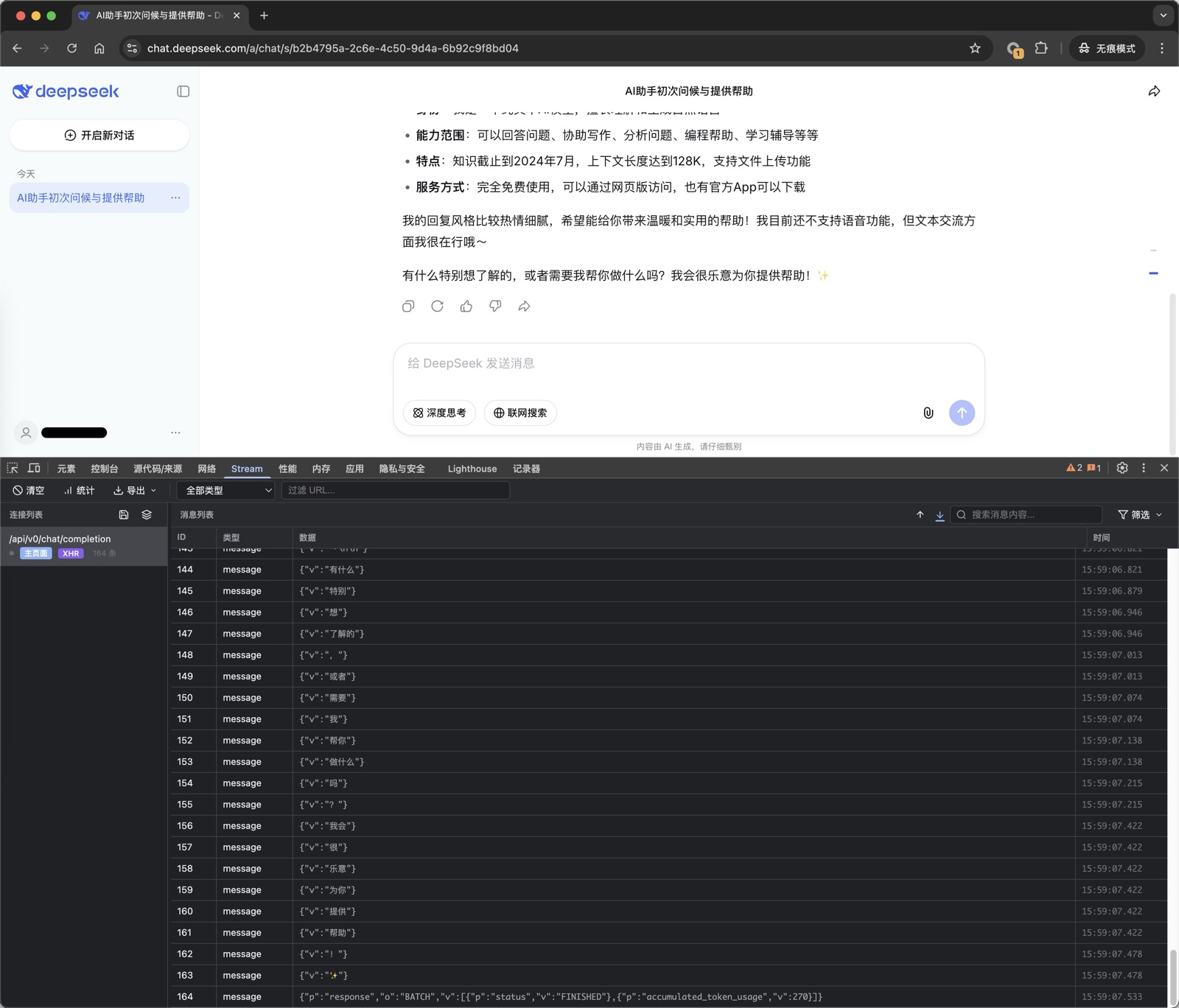This screenshot has width=1179, height=1008.
Task: Click the user avatar icon
Action: pyautogui.click(x=26, y=433)
